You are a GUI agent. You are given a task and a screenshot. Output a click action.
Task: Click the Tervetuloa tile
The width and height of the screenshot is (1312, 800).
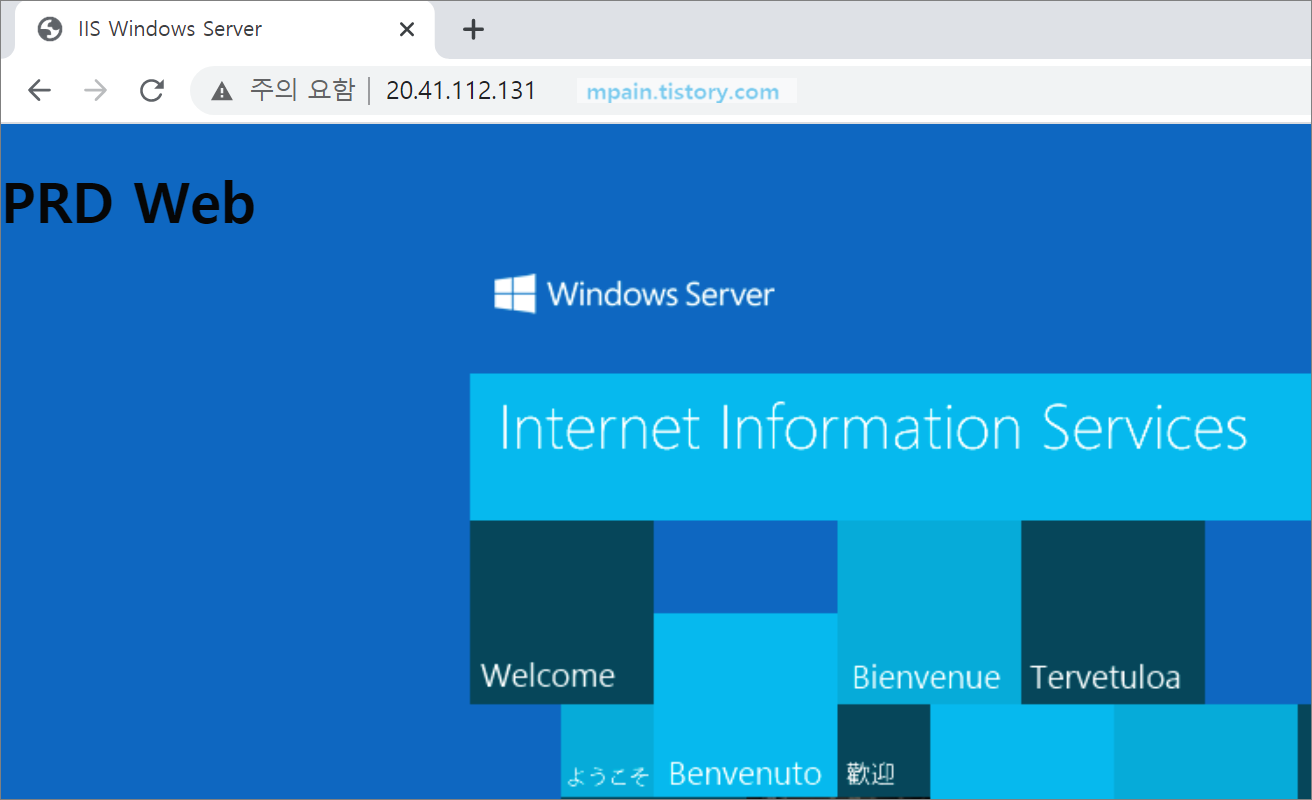pyautogui.click(x=1113, y=612)
